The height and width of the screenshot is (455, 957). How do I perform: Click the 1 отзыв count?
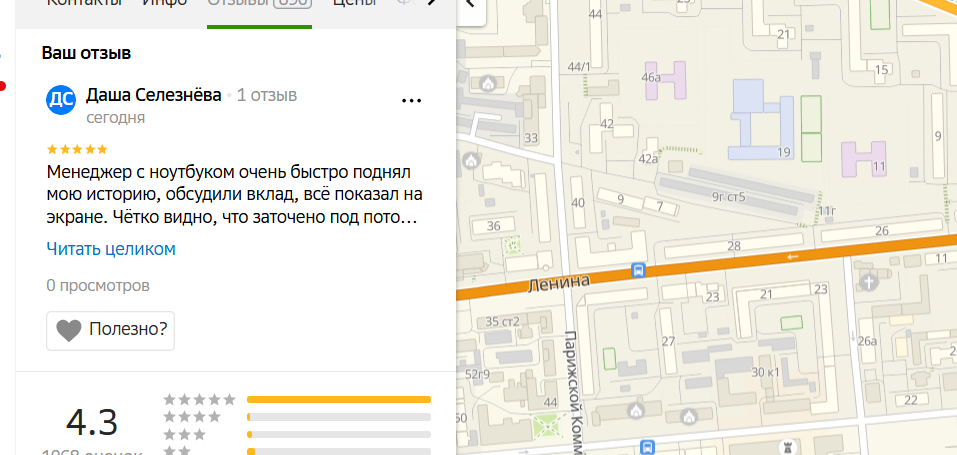pyautogui.click(x=267, y=95)
